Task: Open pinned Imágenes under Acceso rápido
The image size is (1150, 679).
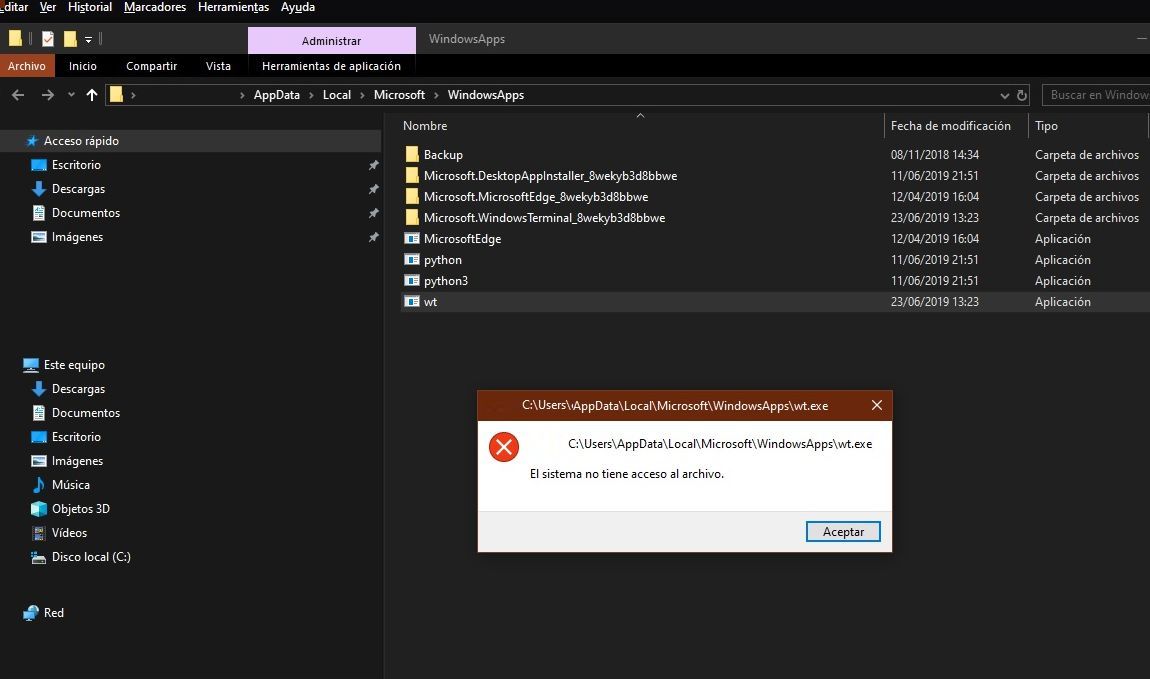Action: pyautogui.click(x=77, y=238)
